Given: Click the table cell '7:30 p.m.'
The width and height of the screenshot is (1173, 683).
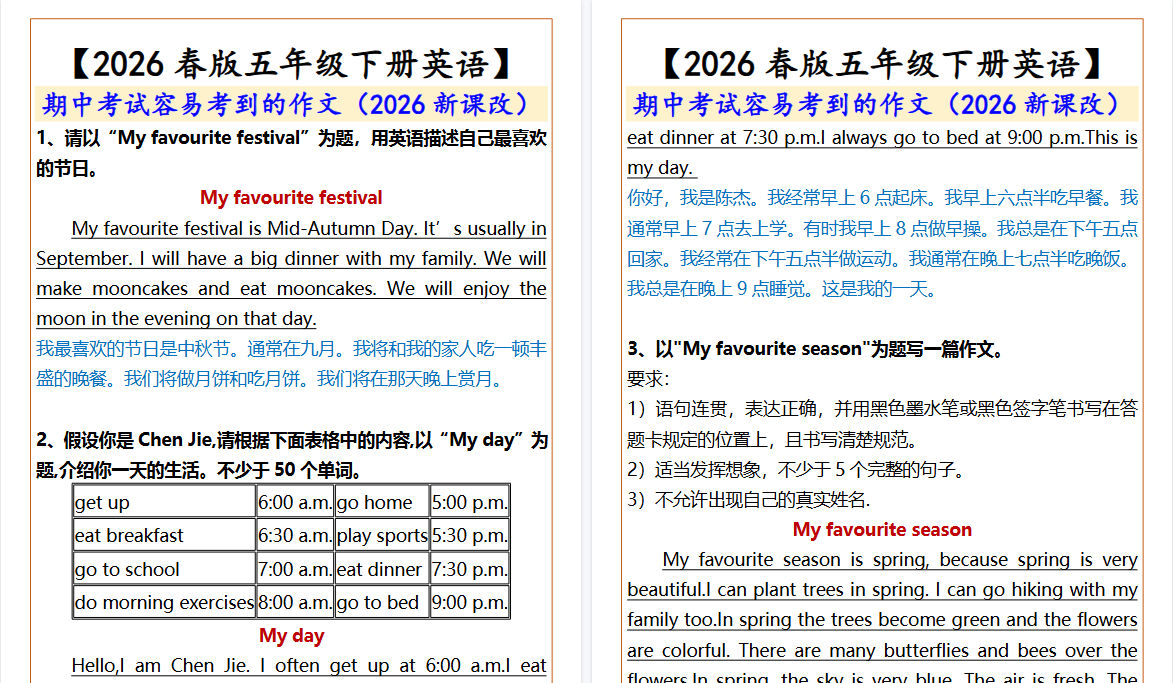Looking at the screenshot, I should (x=470, y=569).
